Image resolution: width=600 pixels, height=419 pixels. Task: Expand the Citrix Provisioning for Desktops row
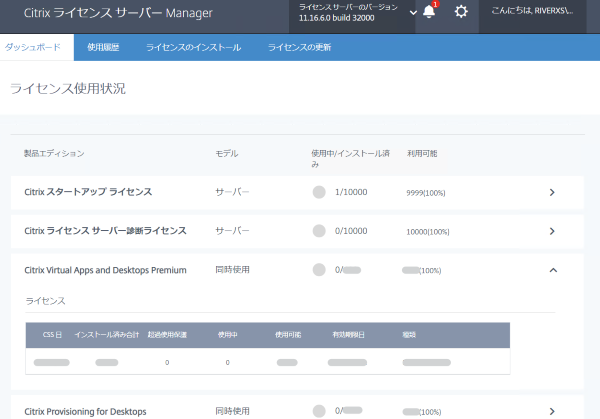(552, 411)
